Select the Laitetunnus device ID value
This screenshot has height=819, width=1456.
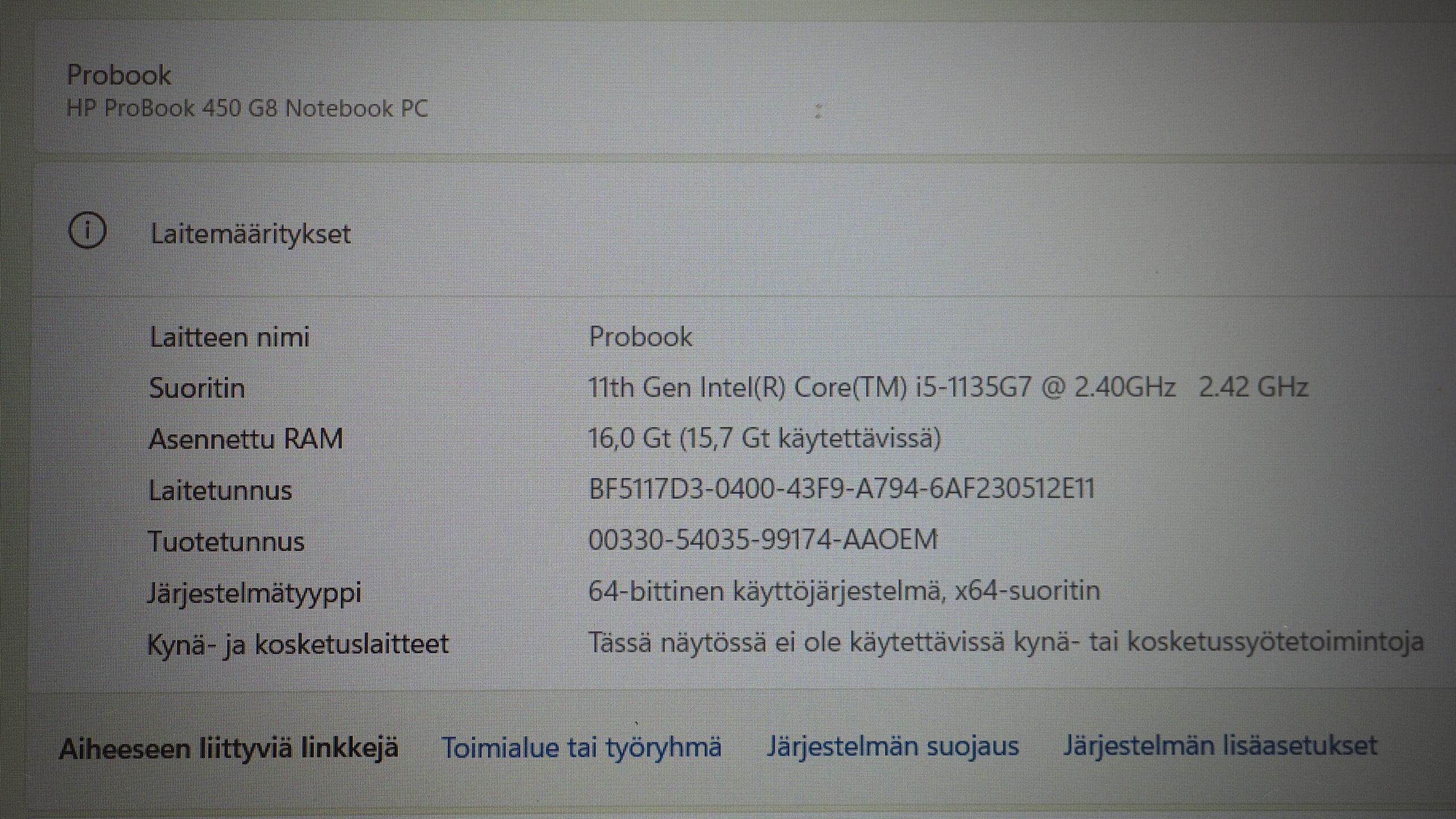tap(841, 489)
